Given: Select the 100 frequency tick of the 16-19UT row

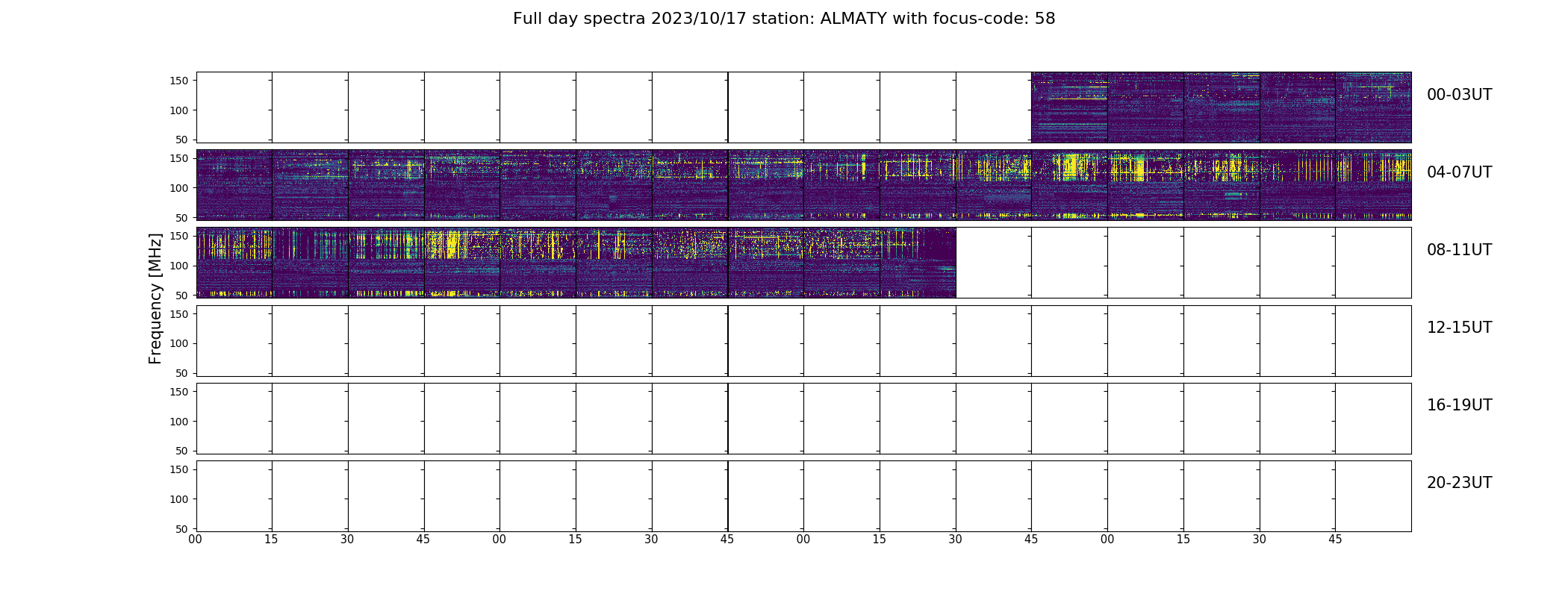Looking at the screenshot, I should (x=179, y=422).
